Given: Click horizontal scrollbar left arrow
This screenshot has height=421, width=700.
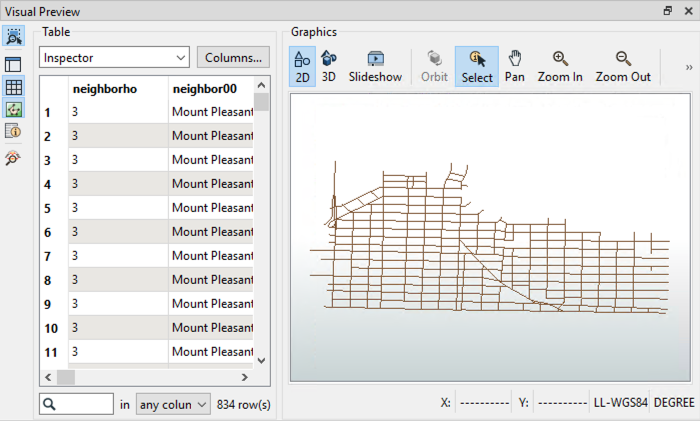Looking at the screenshot, I should point(48,378).
